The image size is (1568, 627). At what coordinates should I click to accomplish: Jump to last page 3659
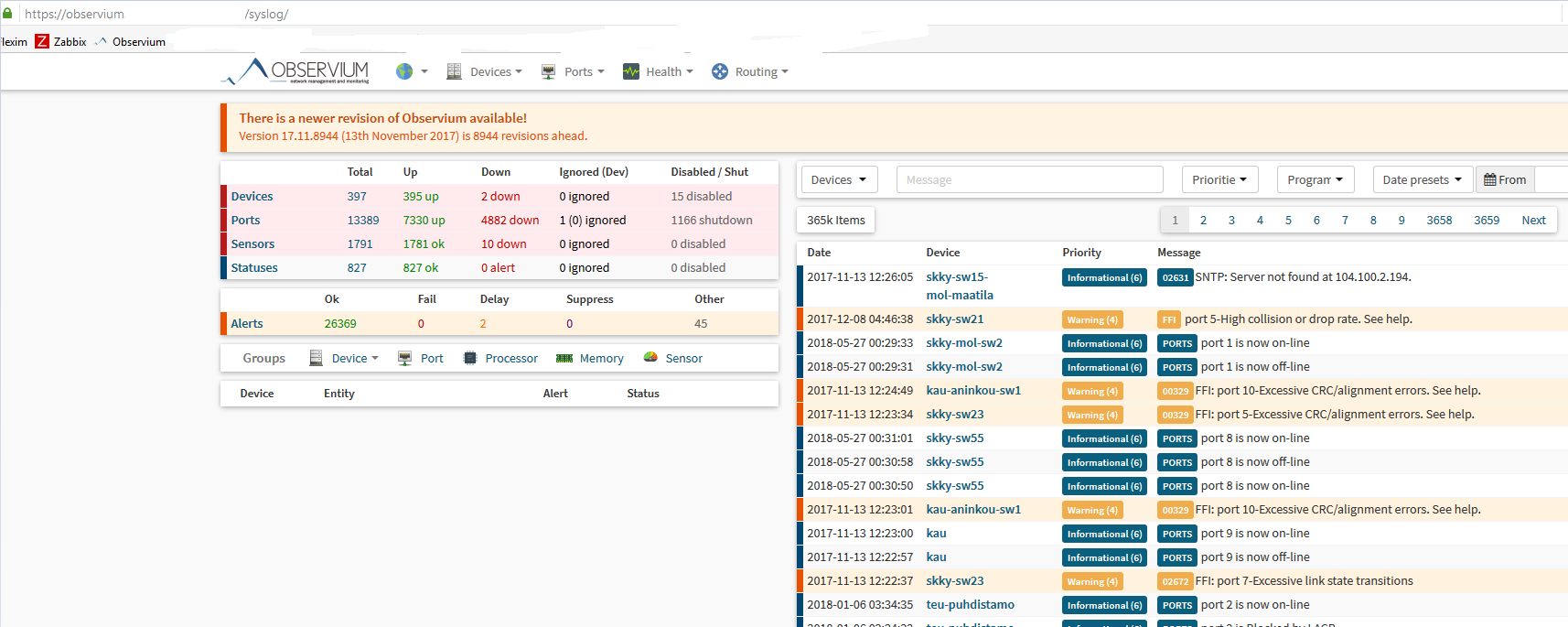coord(1487,220)
